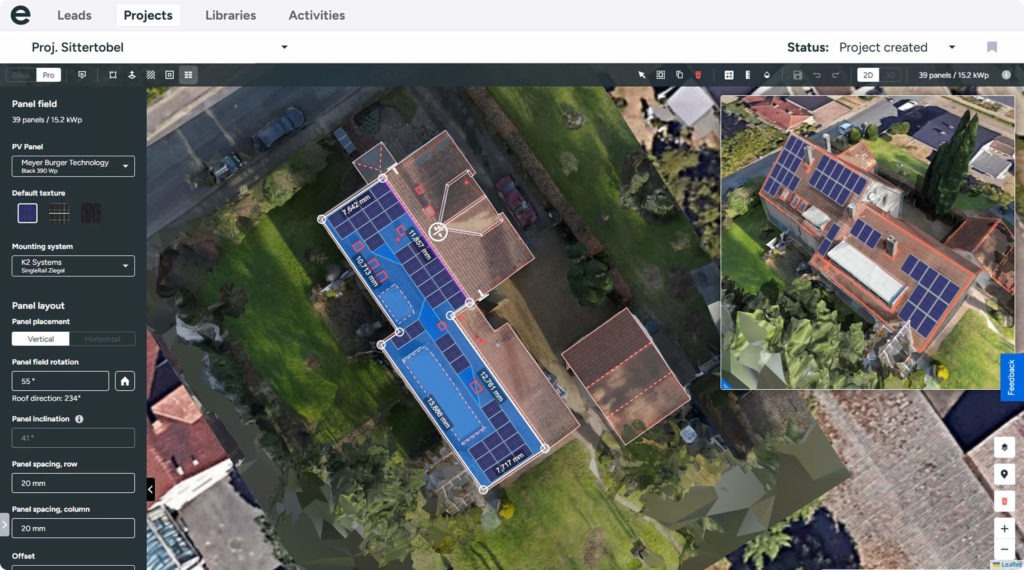Choose the solid blue default texture swatch

(x=28, y=213)
